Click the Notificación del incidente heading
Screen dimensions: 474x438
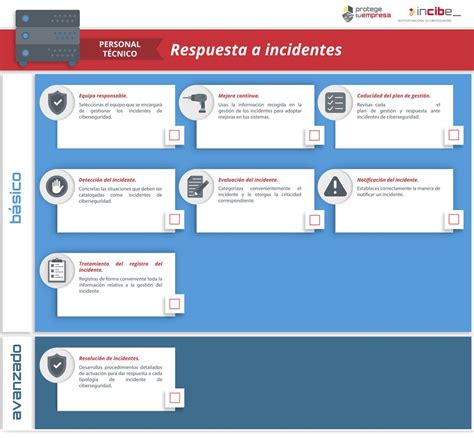pos(388,180)
